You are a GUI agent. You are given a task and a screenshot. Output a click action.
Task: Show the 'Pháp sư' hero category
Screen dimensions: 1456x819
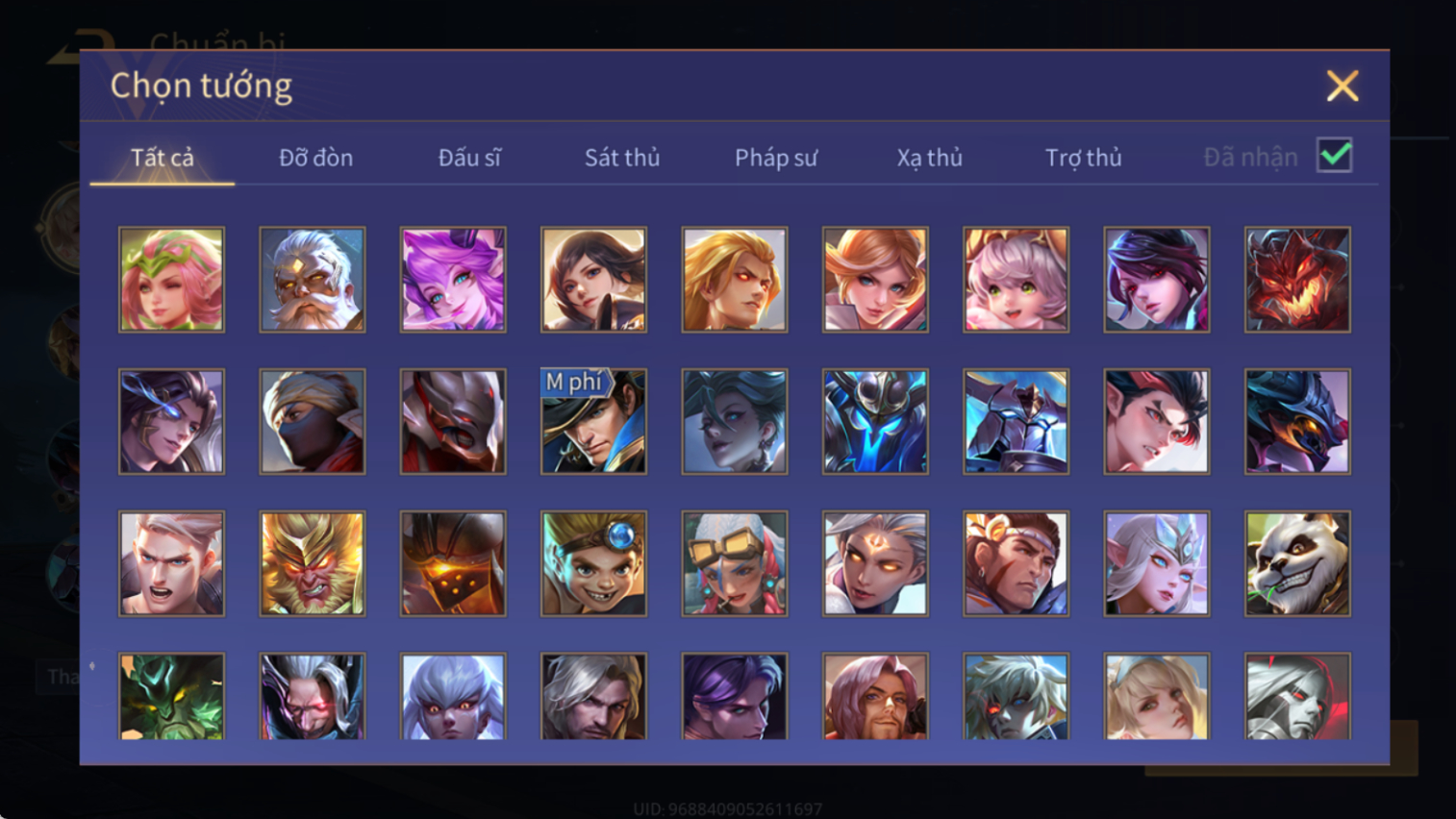(776, 158)
